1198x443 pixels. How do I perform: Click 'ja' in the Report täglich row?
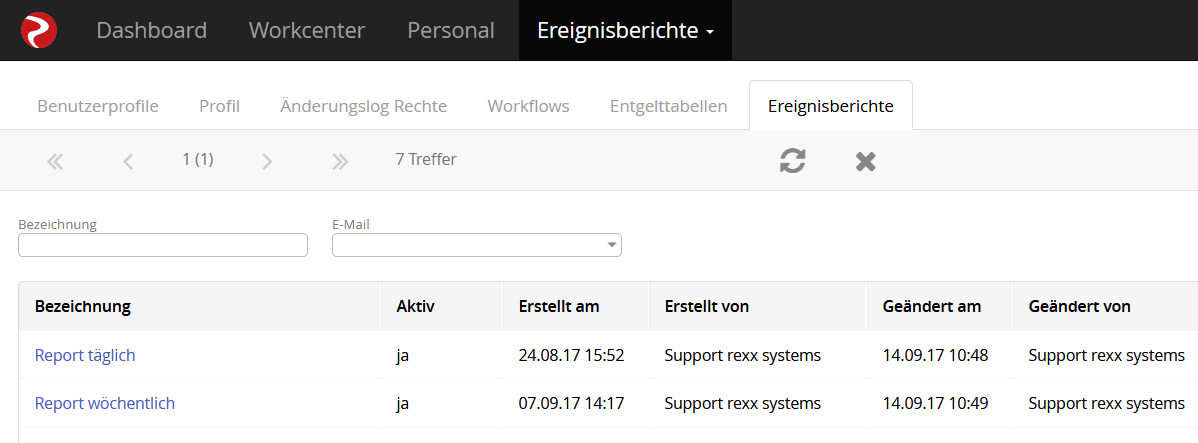403,356
